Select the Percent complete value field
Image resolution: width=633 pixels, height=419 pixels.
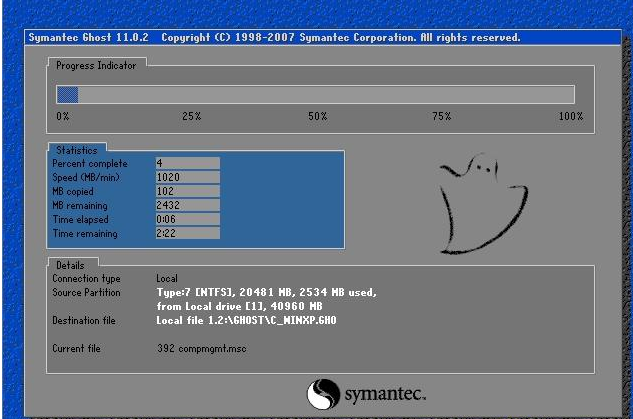click(187, 163)
